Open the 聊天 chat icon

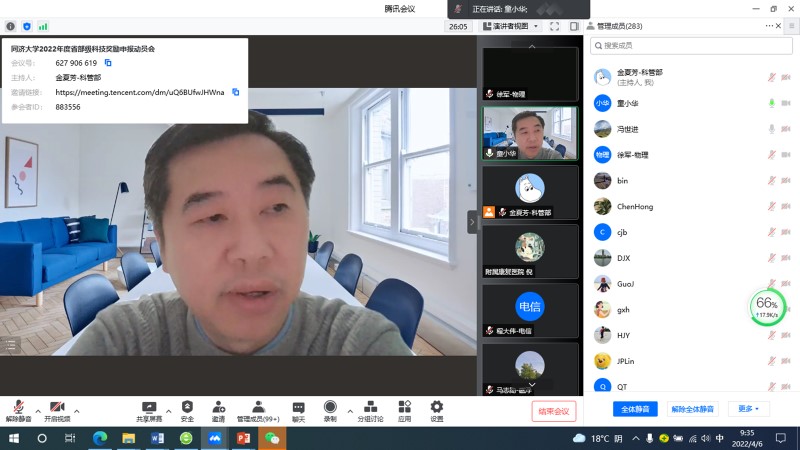(x=298, y=411)
